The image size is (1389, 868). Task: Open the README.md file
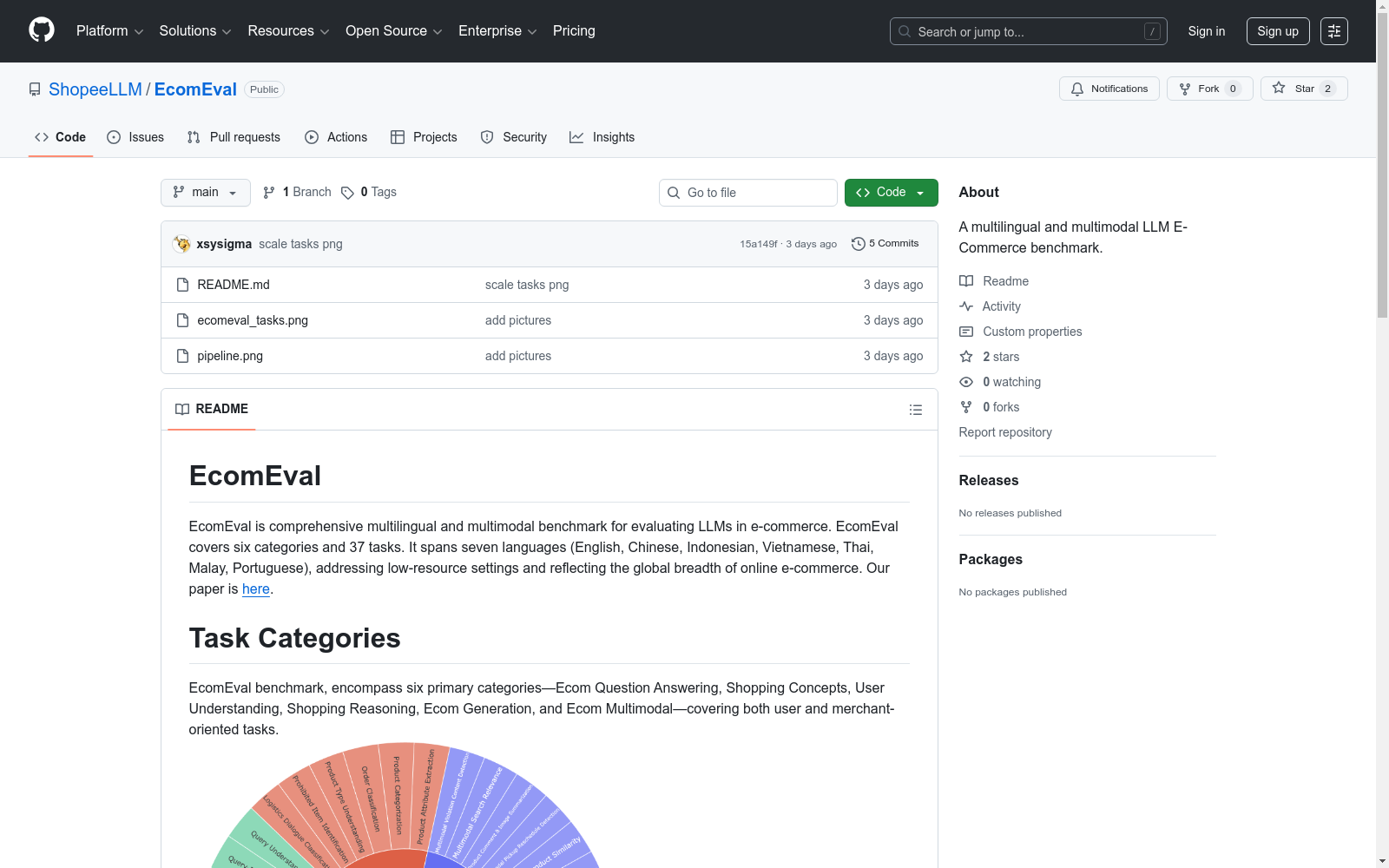[234, 285]
